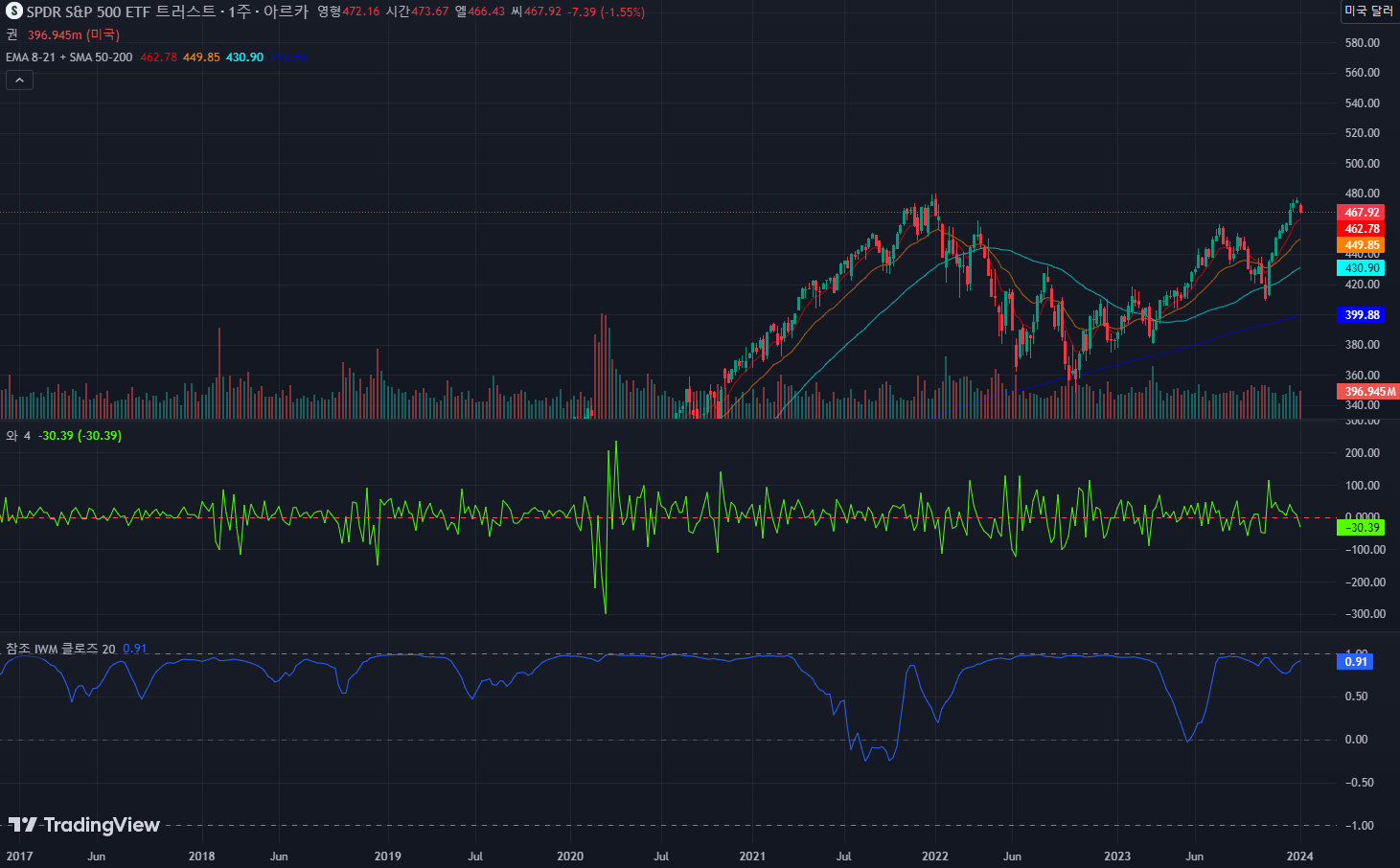Click the cyan 430.90 legend value

[244, 57]
